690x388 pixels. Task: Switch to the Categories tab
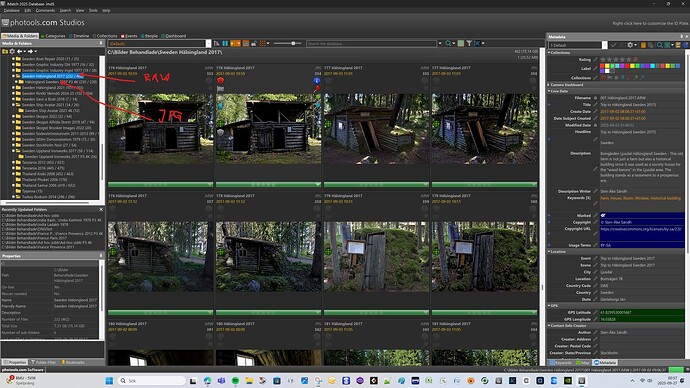click(x=53, y=36)
